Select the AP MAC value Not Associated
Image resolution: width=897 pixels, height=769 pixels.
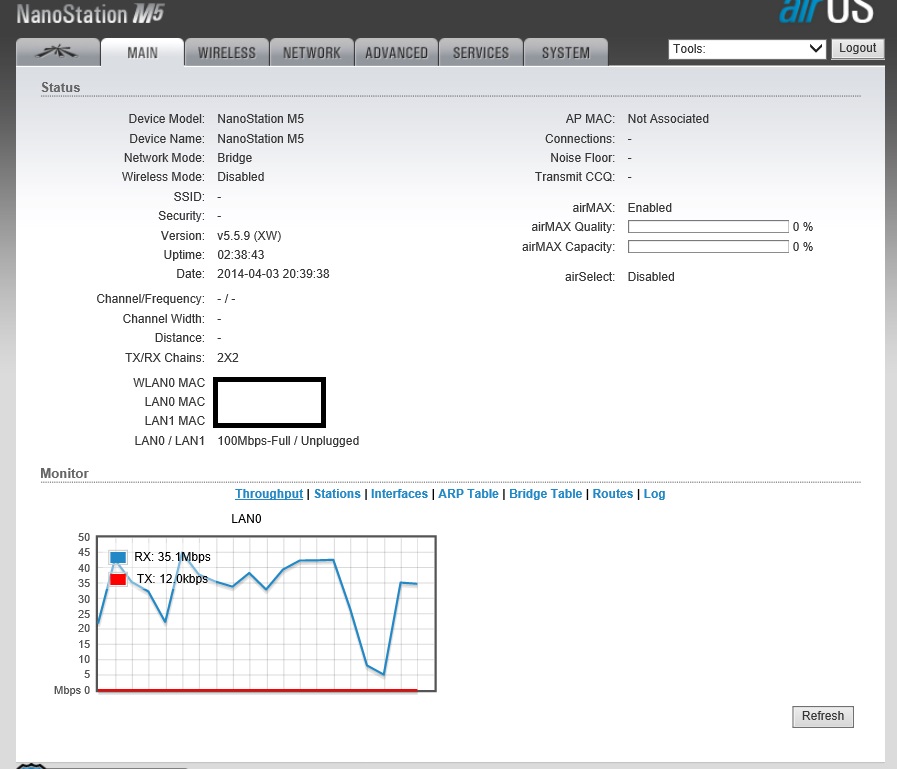coord(668,119)
